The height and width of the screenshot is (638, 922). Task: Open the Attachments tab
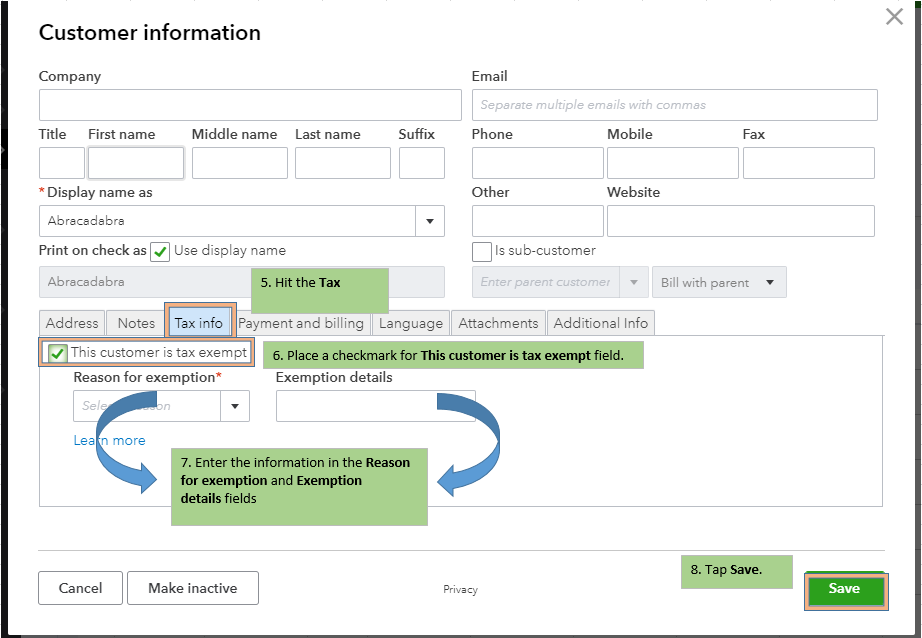pos(498,323)
